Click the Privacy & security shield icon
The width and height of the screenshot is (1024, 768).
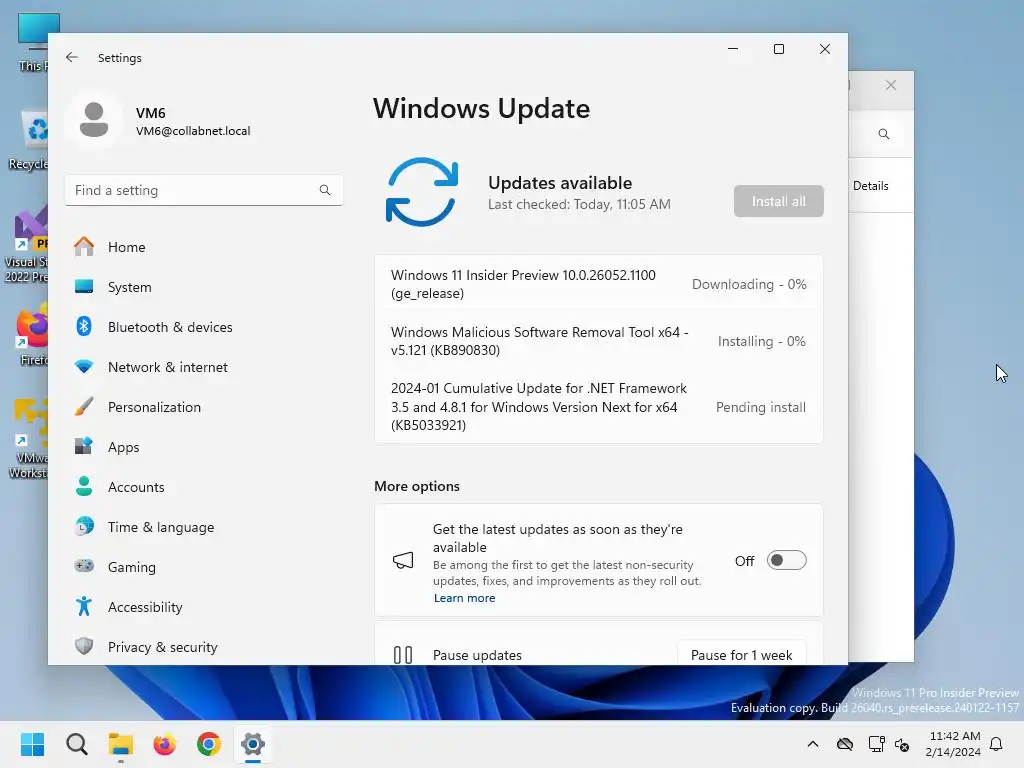point(84,647)
